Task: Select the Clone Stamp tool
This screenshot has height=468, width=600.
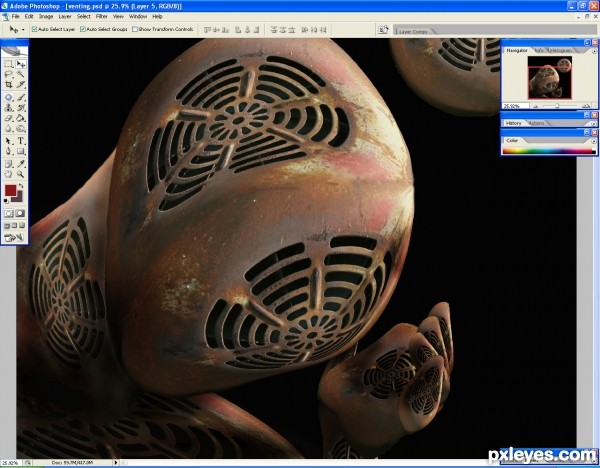Action: click(x=8, y=108)
